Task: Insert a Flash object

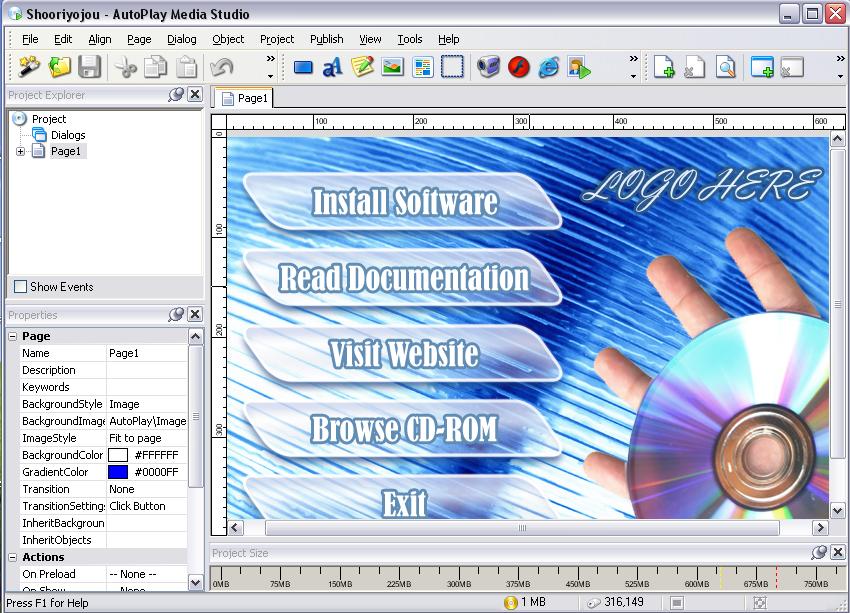Action: coord(519,68)
